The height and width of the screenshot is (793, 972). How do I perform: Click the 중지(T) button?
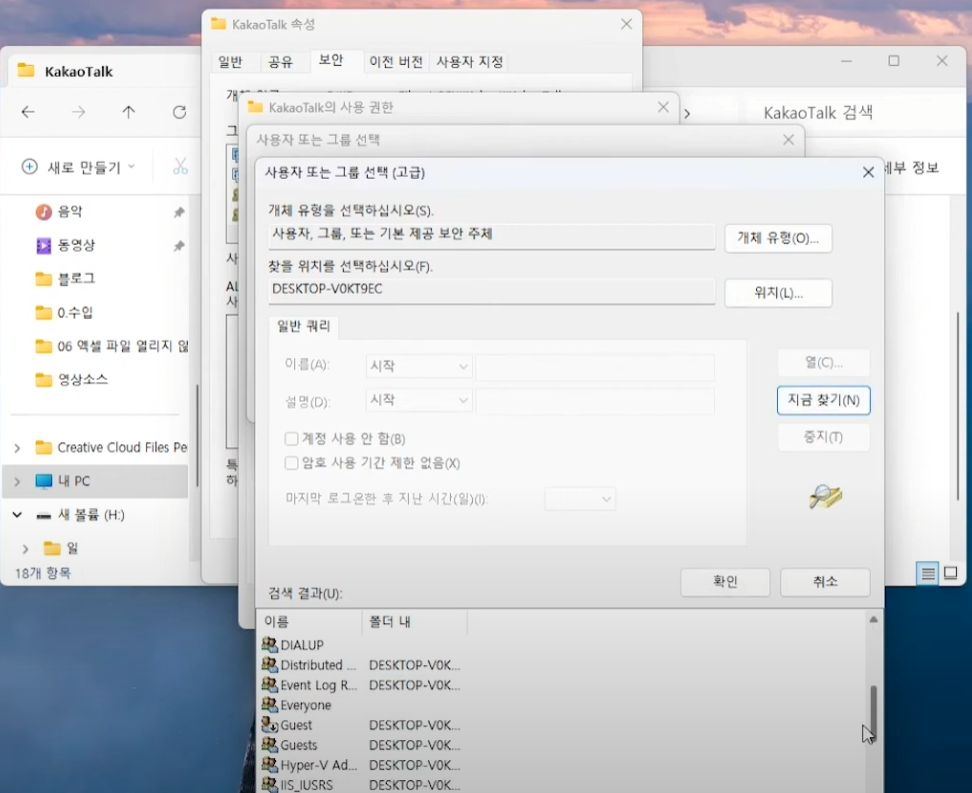pos(824,437)
